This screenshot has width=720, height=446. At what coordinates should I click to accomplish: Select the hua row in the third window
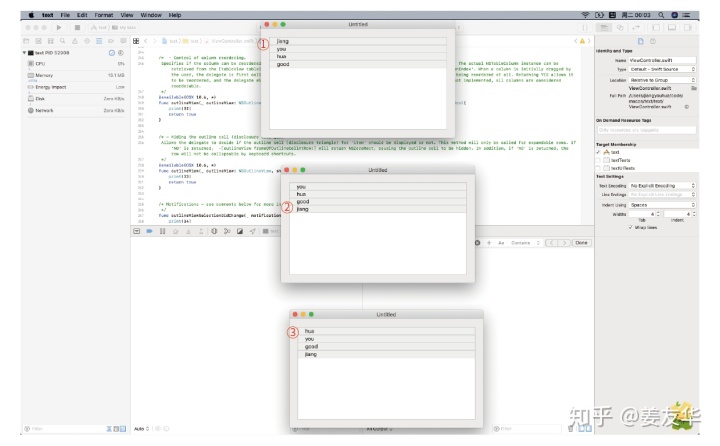386,331
